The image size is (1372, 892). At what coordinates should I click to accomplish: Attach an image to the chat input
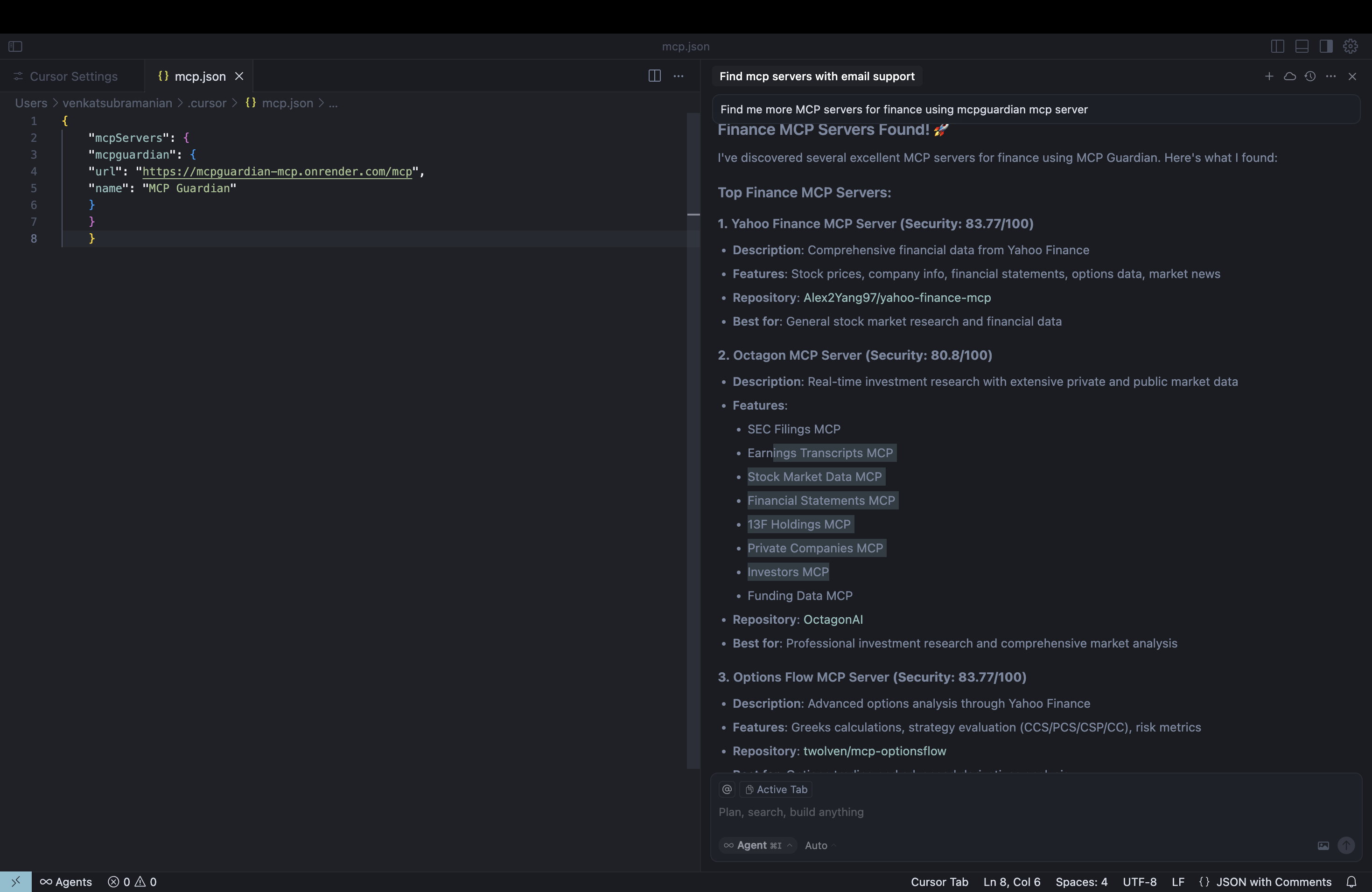coord(1323,845)
